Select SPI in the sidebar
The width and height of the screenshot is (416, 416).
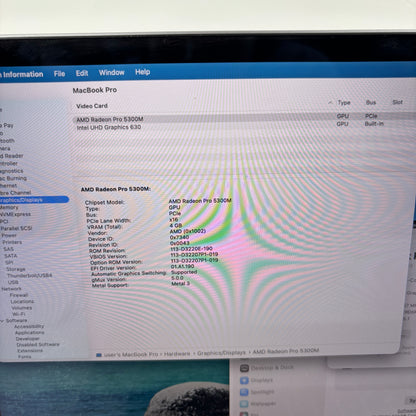[x=9, y=262]
